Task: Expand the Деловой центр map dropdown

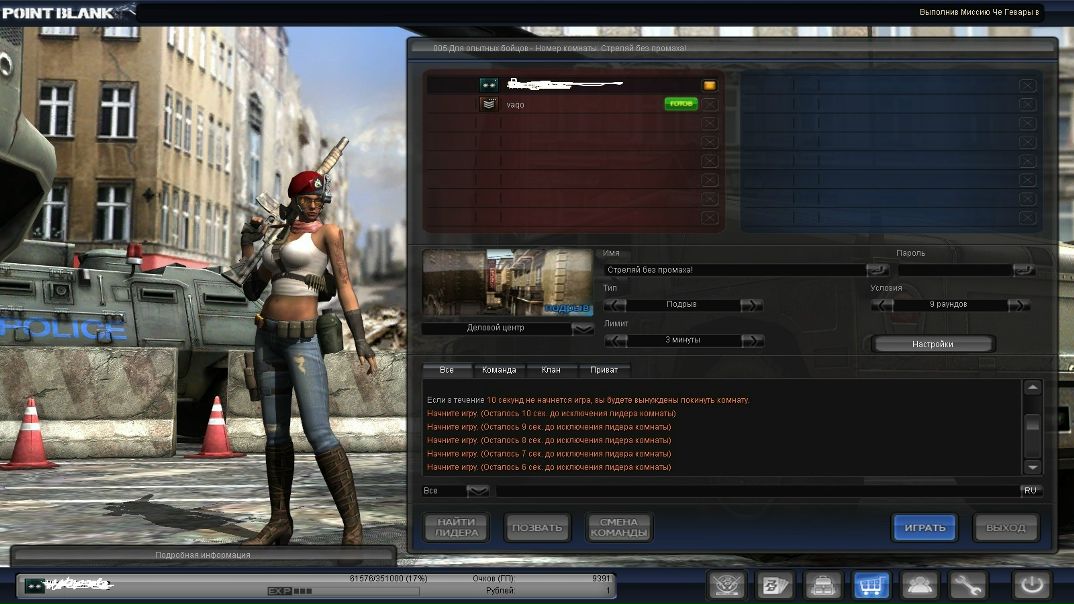Action: (582, 328)
